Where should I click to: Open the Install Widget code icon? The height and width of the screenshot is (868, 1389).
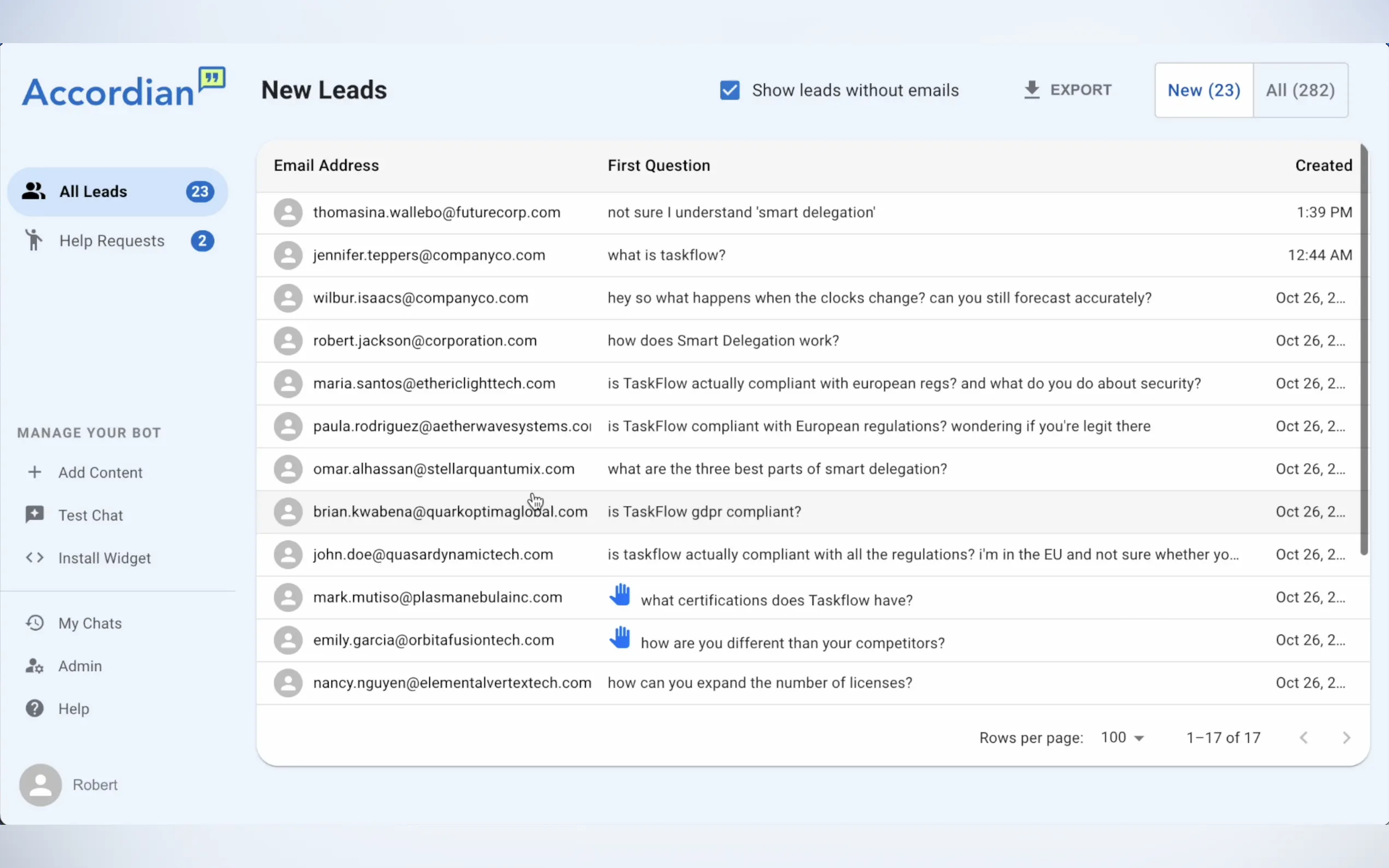click(x=34, y=558)
